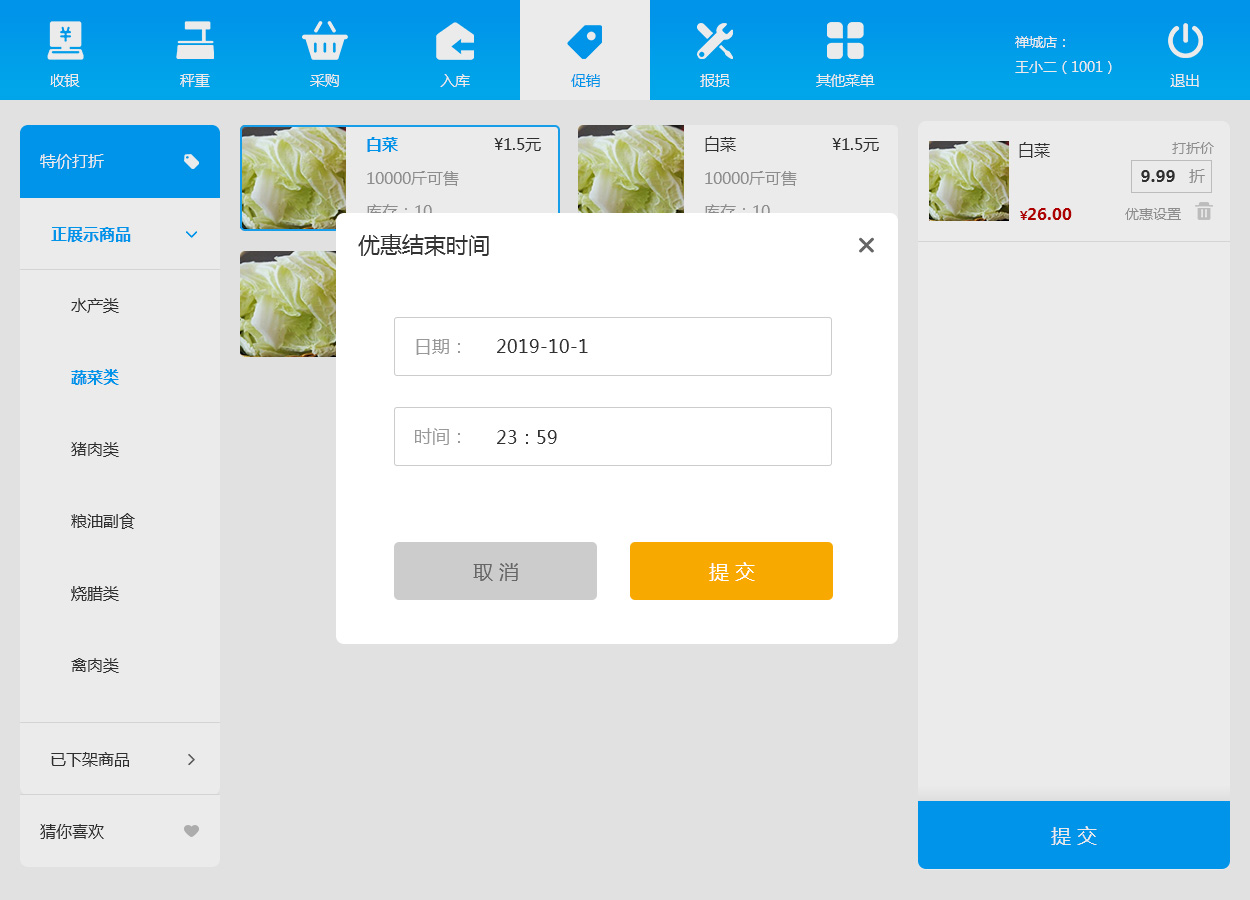Click the 日期 date input field
Image resolution: width=1250 pixels, height=900 pixels.
pyautogui.click(x=612, y=347)
